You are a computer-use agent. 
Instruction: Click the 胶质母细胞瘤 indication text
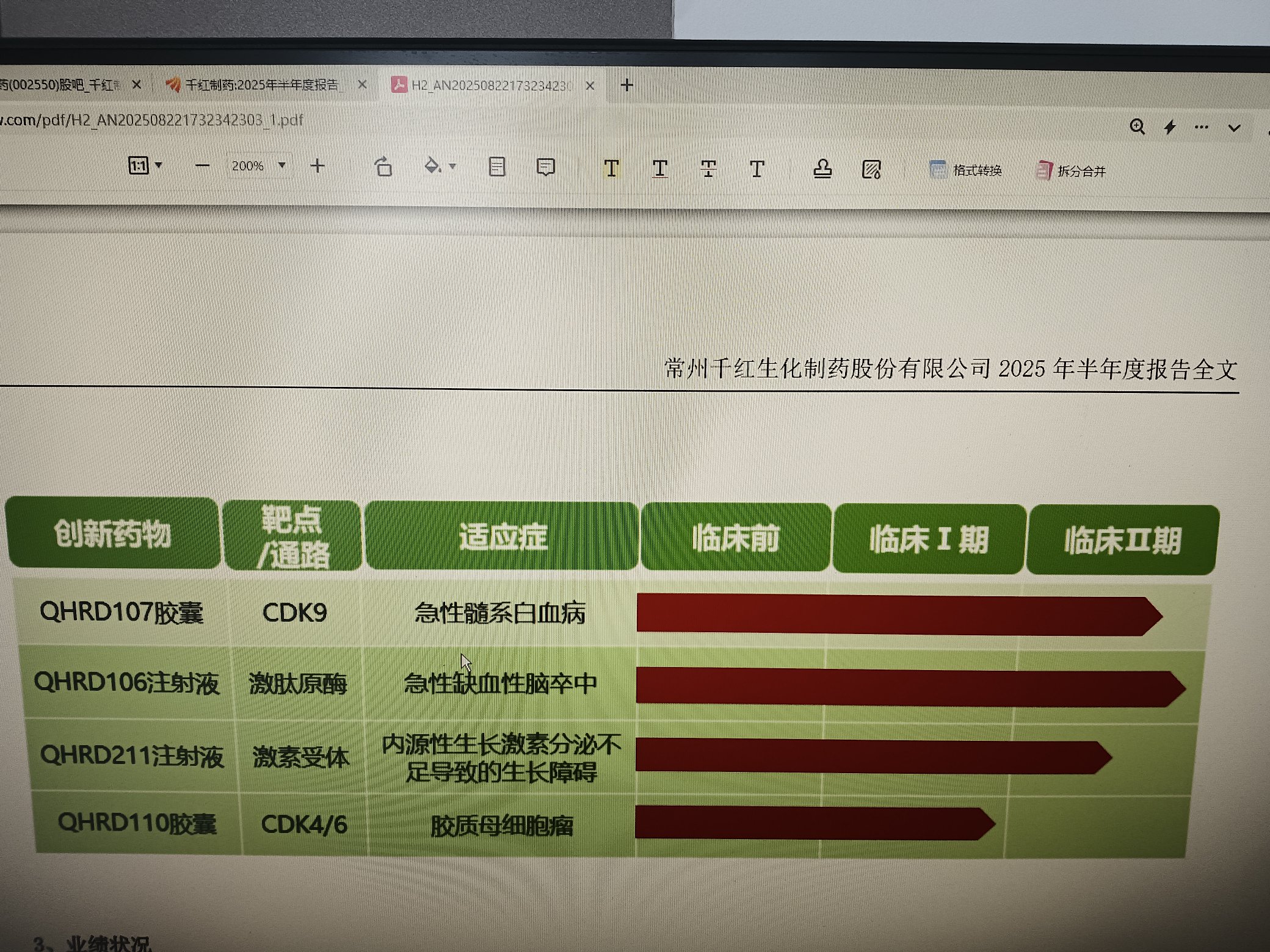[501, 826]
